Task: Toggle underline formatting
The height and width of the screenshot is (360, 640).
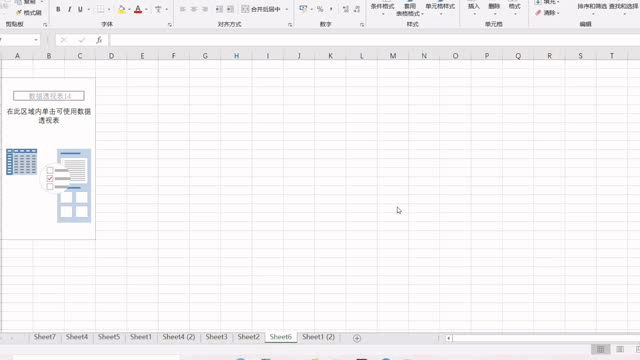Action: pos(80,9)
